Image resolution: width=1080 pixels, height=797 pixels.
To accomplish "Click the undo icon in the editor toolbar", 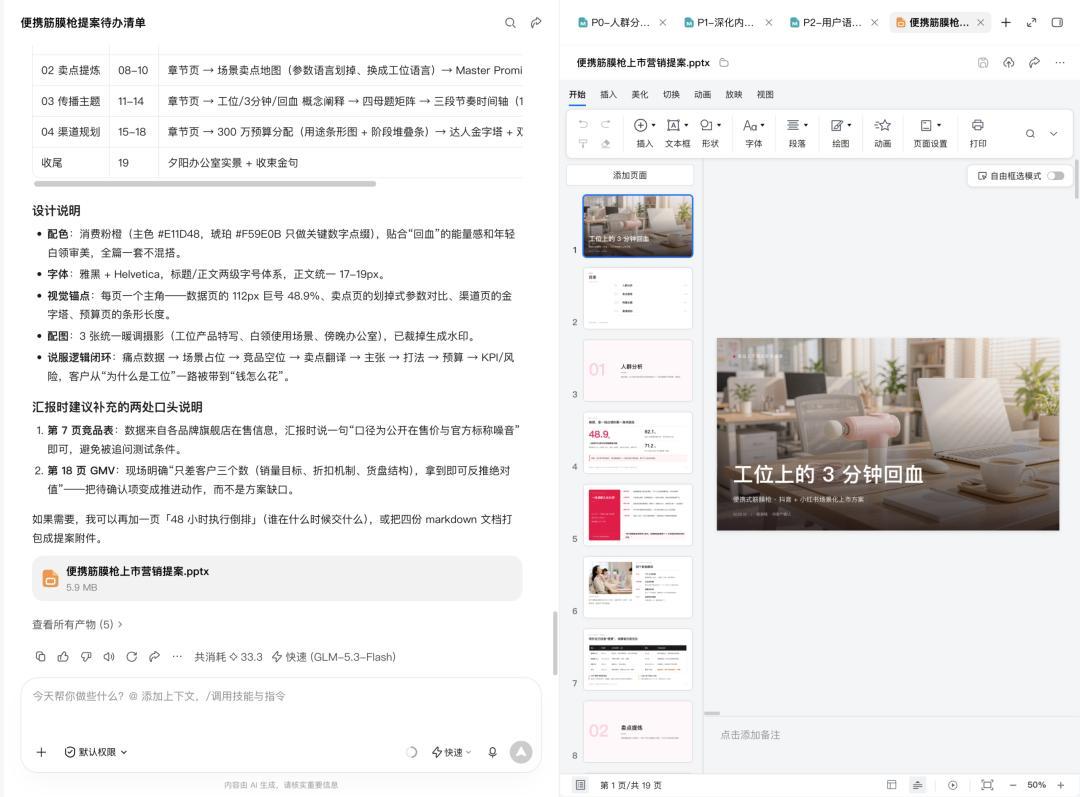I will (583, 125).
